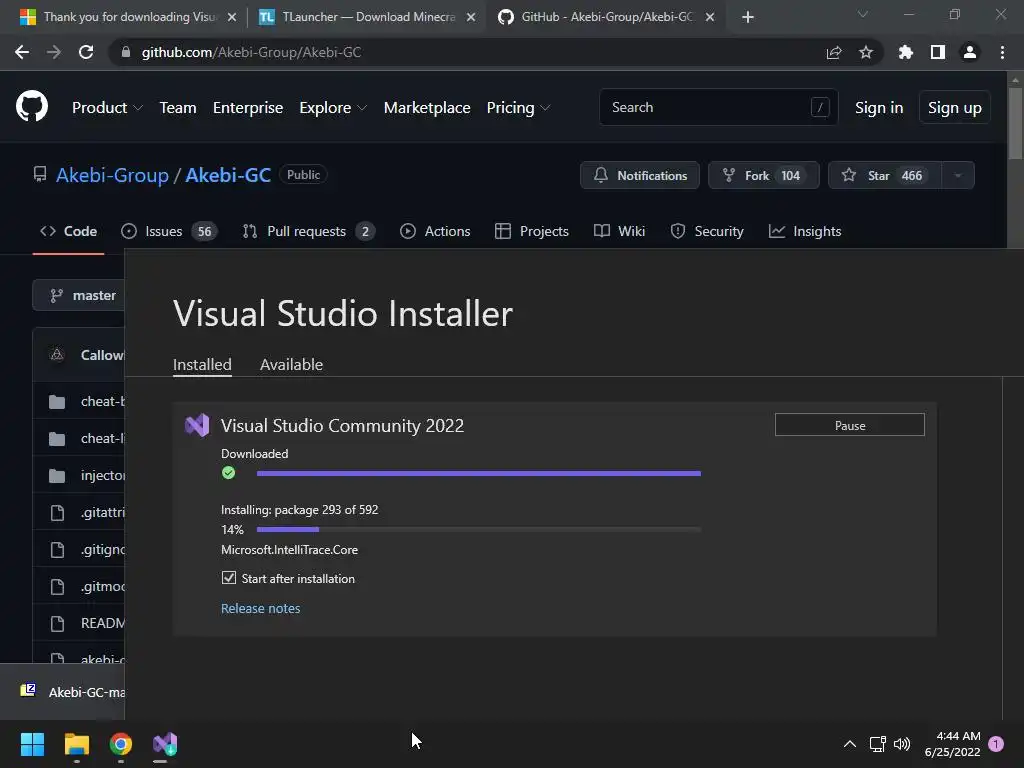Click the Sign in link
This screenshot has width=1024, height=768.
point(879,108)
